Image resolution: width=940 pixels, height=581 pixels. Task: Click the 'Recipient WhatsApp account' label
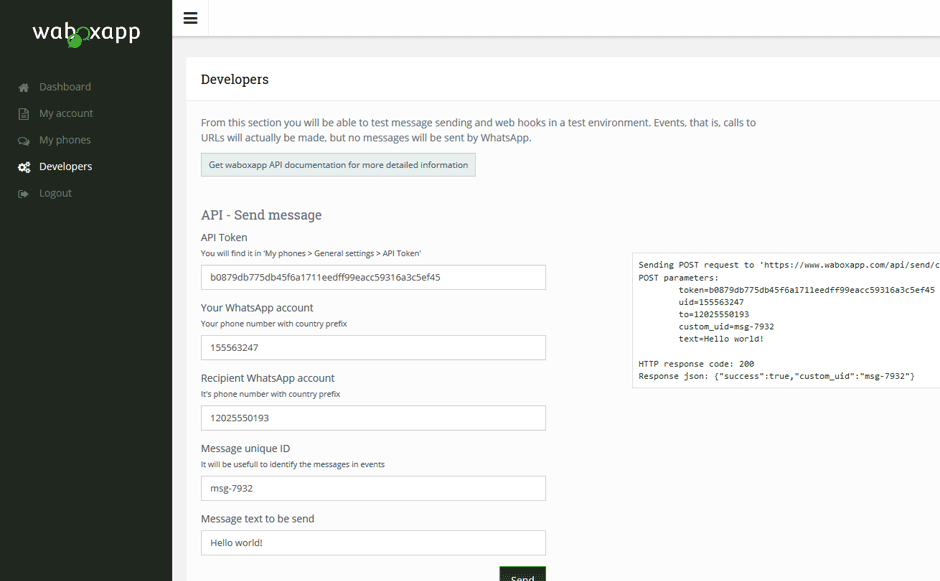coord(267,378)
